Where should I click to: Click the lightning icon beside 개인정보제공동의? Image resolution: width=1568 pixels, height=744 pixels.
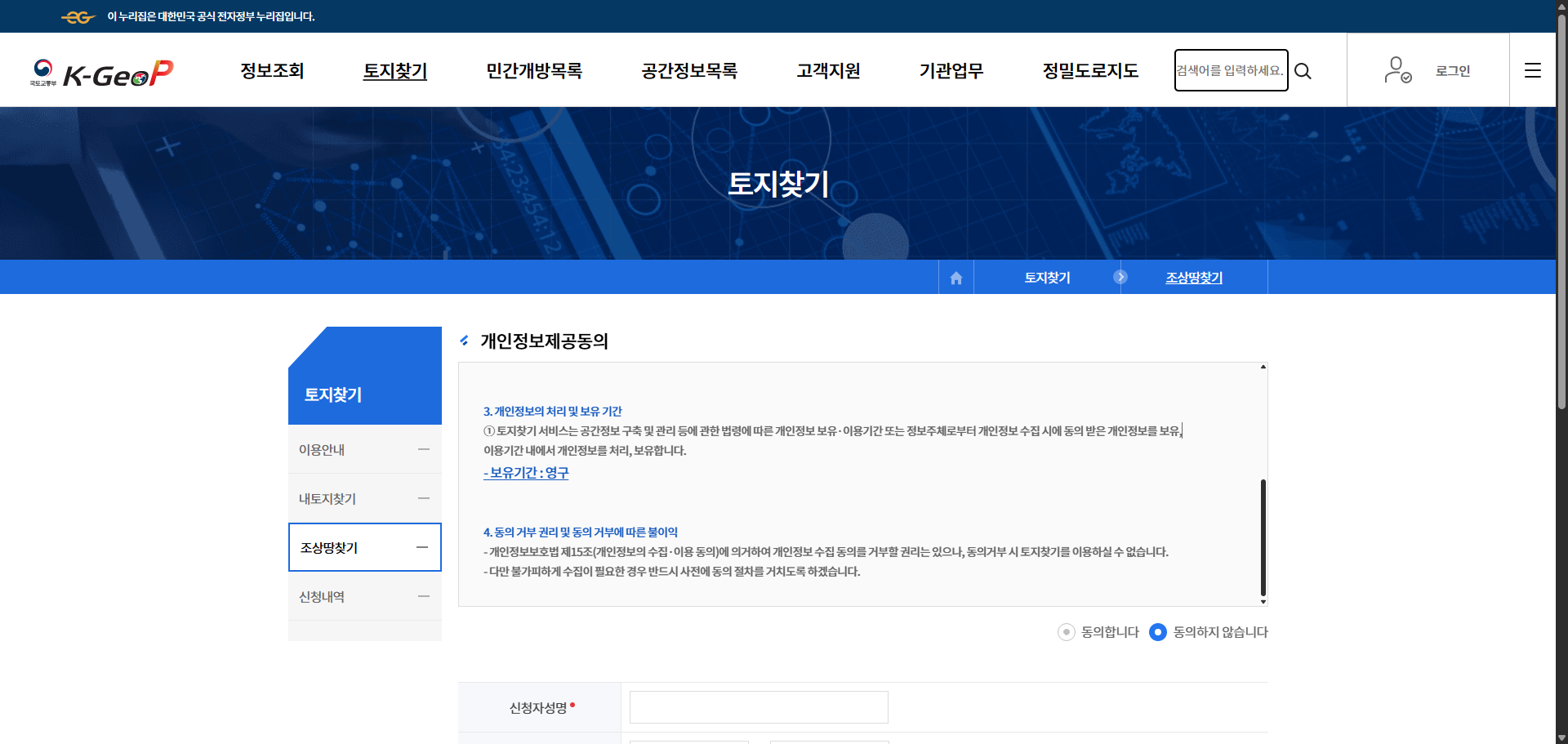click(x=465, y=341)
